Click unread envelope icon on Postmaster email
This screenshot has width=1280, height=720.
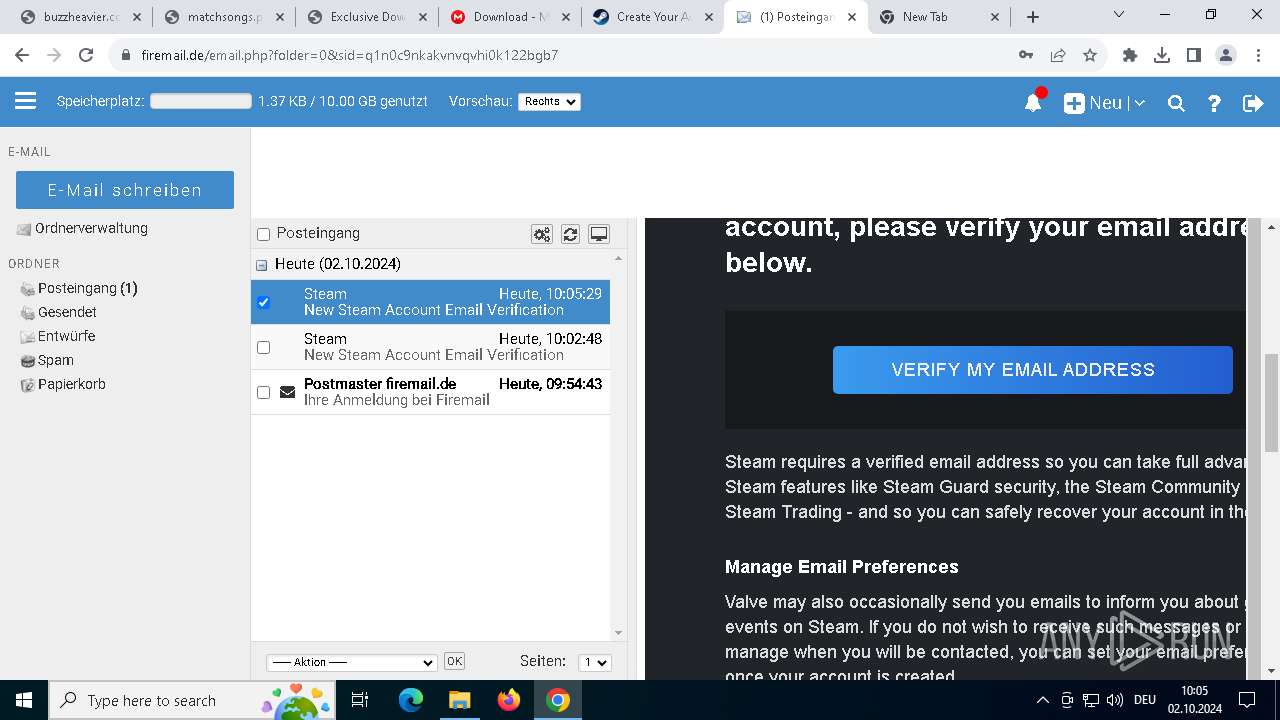(x=288, y=392)
